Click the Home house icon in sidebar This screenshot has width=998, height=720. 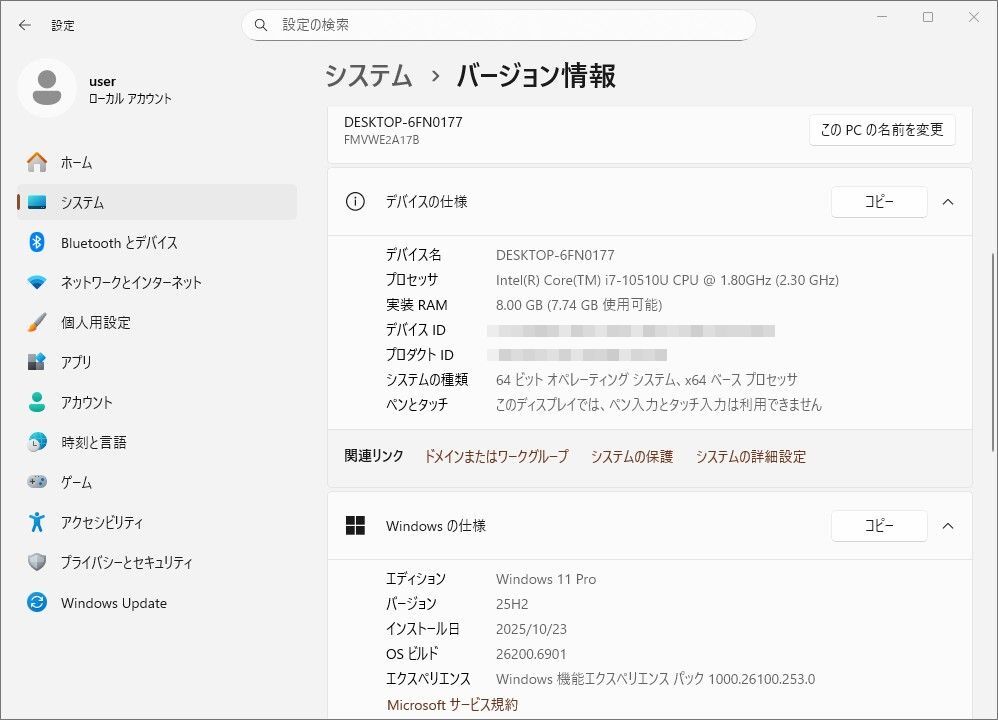click(x=37, y=162)
